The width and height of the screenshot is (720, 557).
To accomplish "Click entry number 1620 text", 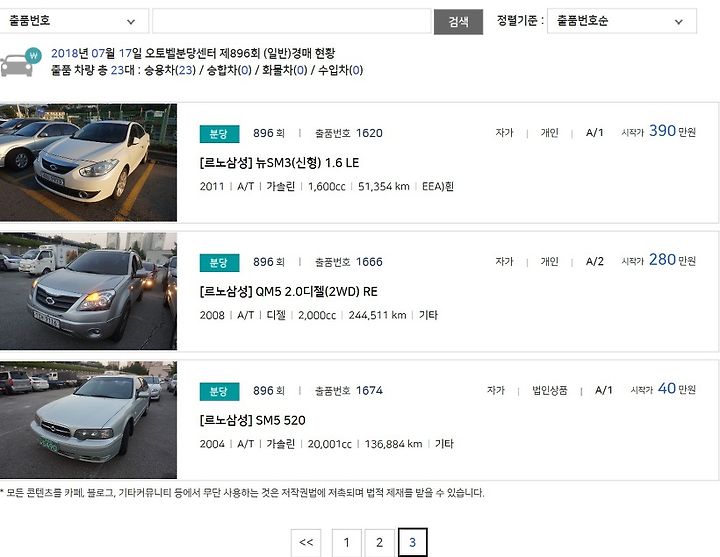I will 349,133.
